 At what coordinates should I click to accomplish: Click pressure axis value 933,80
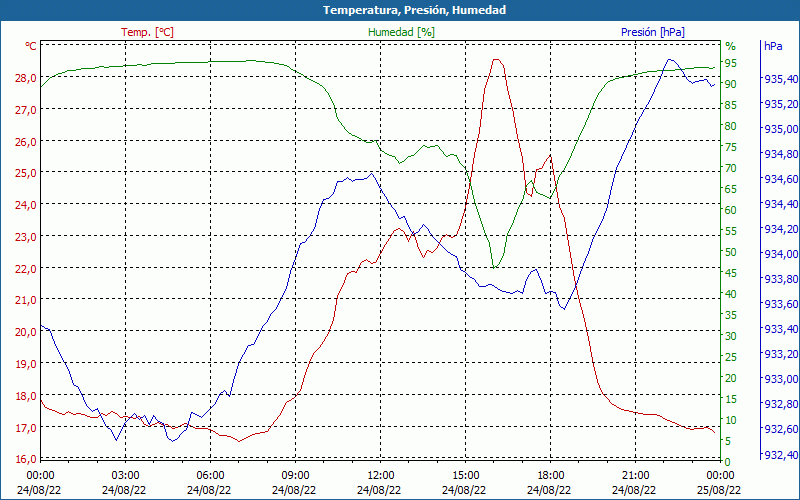coord(781,279)
